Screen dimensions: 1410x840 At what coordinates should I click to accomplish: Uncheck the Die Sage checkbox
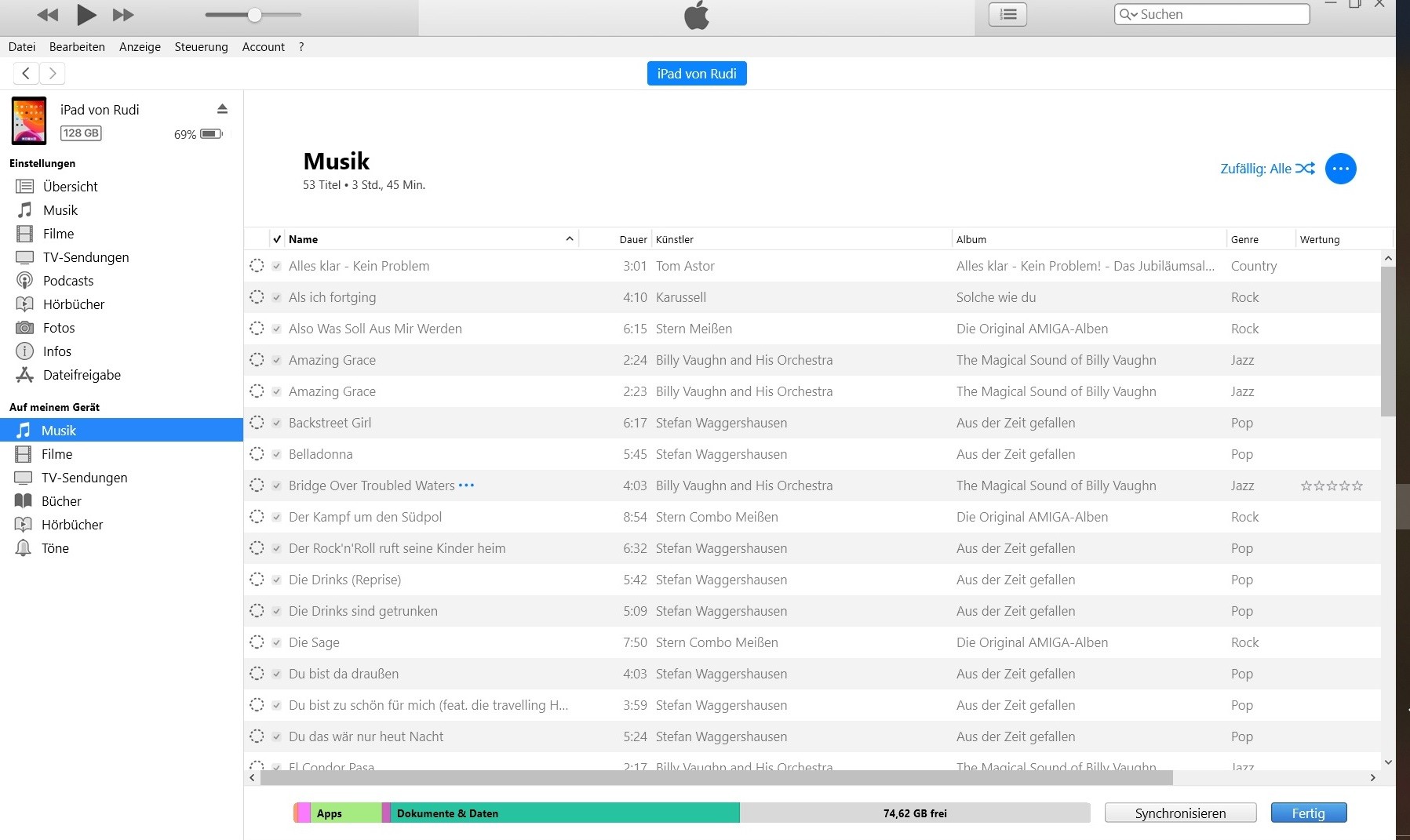click(x=276, y=642)
